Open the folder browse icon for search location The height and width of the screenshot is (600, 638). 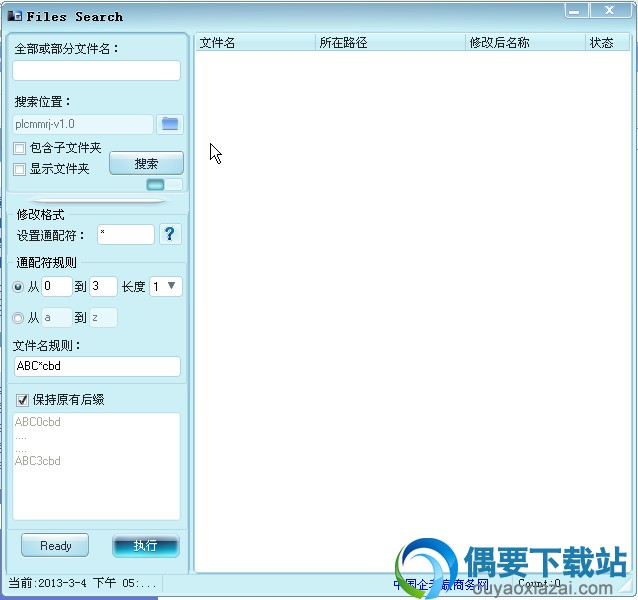[170, 124]
